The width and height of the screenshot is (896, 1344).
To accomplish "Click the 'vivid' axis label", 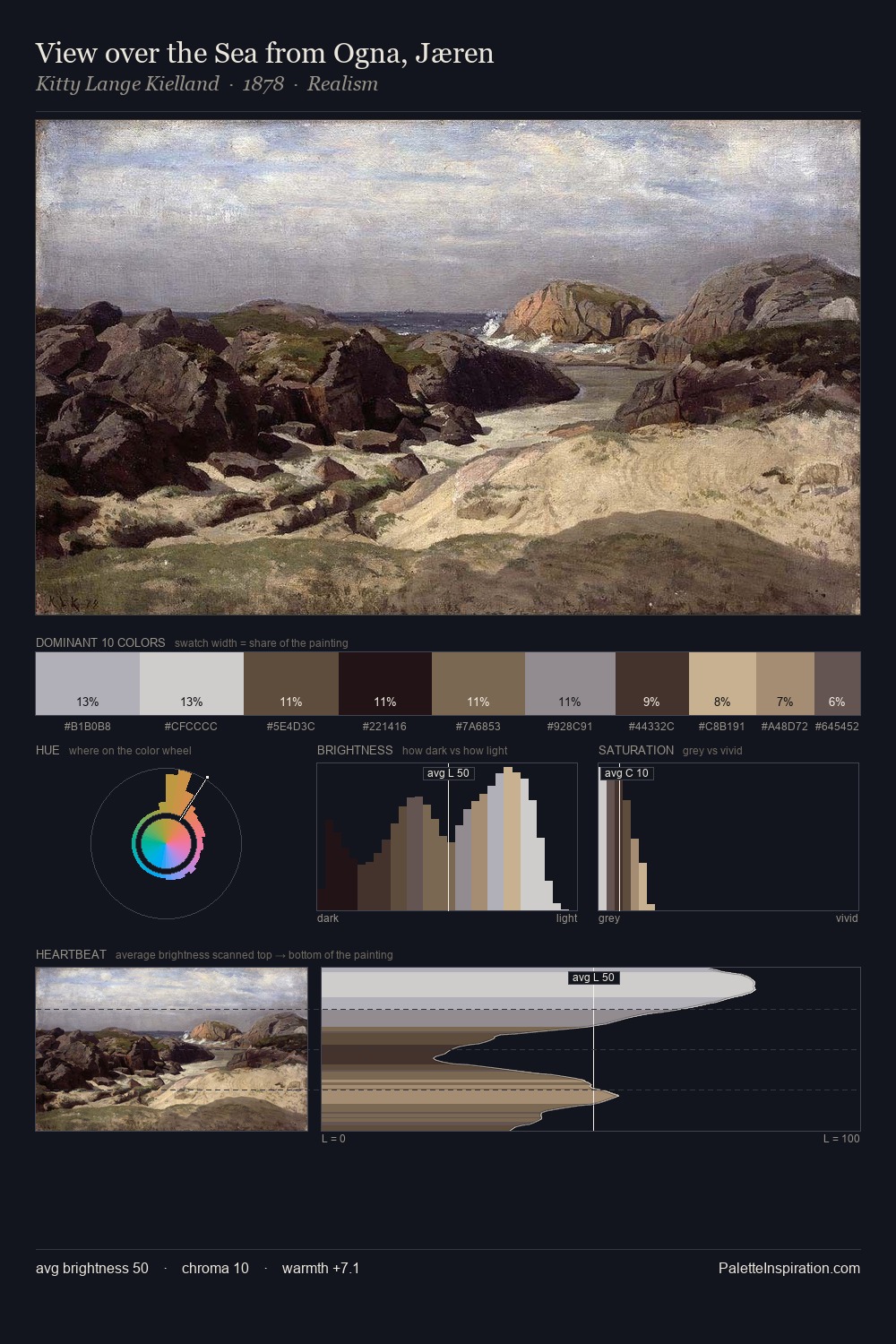I will pyautogui.click(x=847, y=918).
